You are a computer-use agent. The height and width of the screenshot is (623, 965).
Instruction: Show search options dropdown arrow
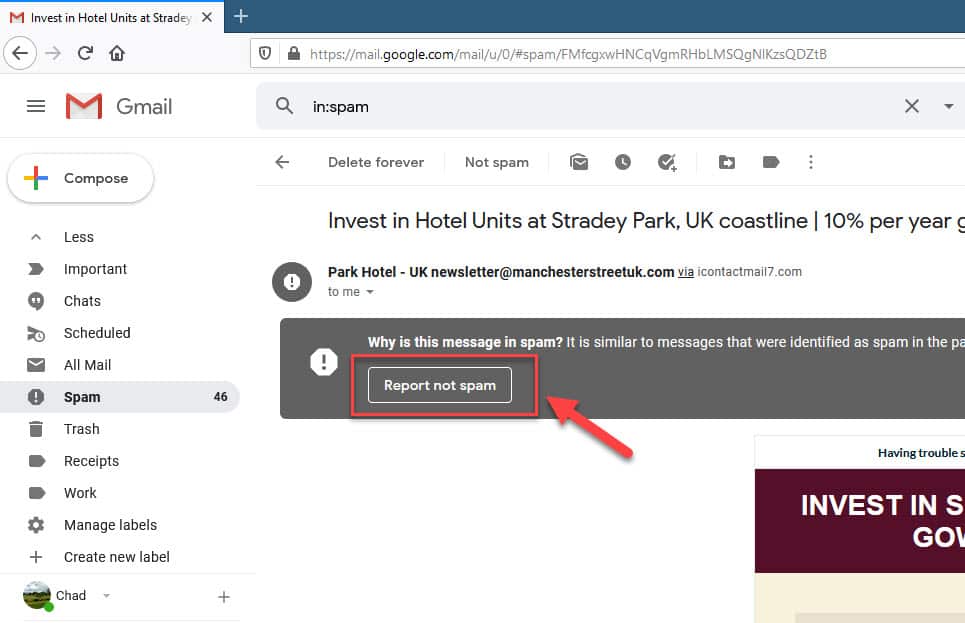point(948,107)
